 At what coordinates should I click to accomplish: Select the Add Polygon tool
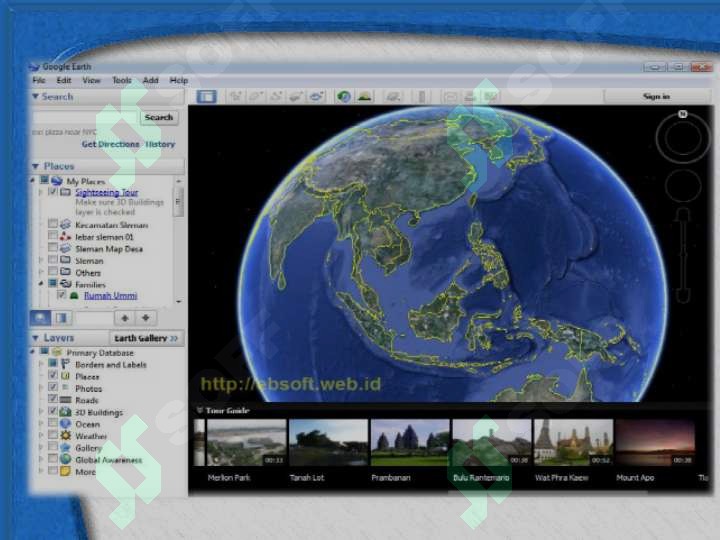pyautogui.click(x=256, y=96)
